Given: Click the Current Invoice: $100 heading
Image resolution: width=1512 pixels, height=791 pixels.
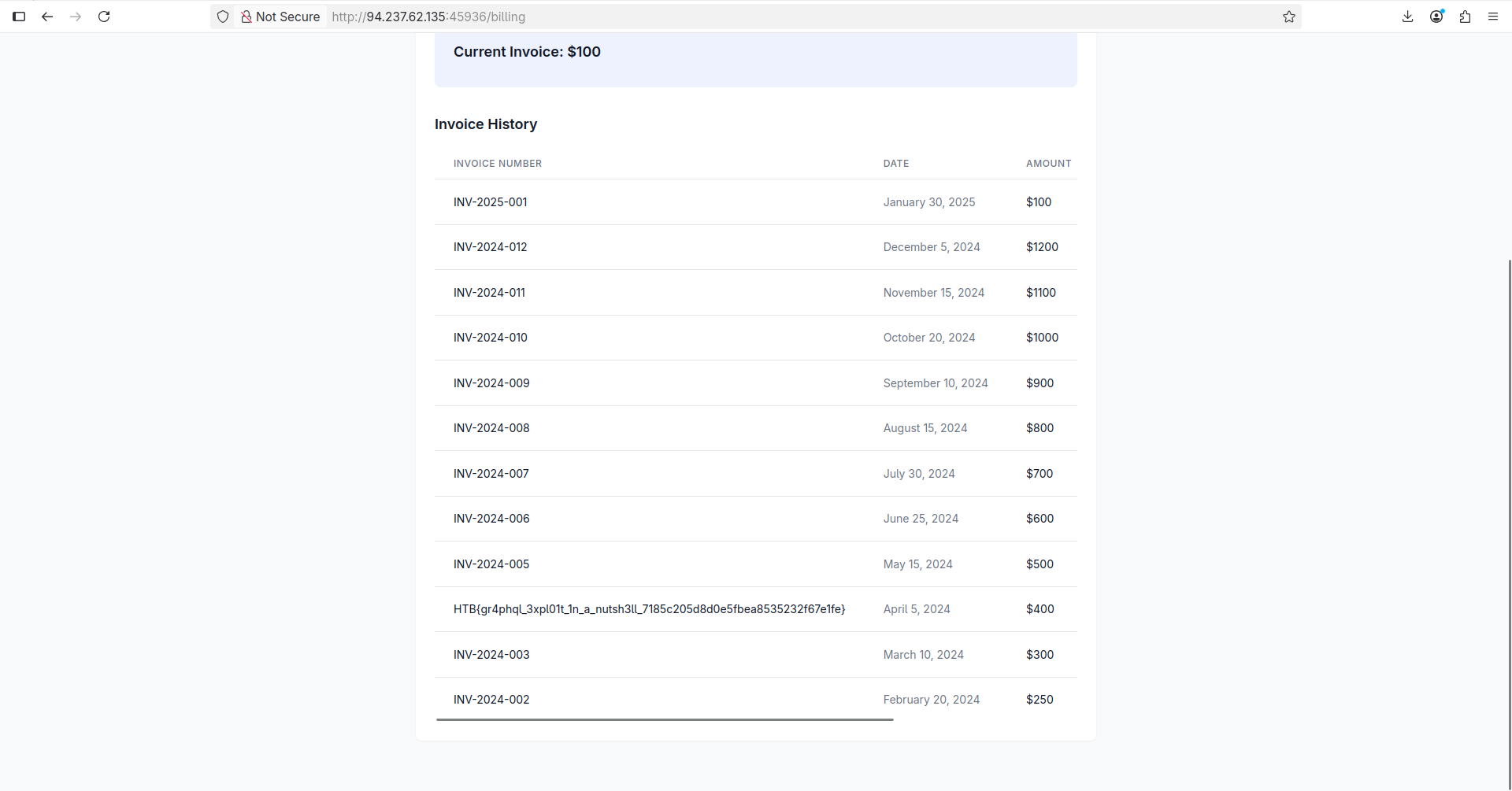Looking at the screenshot, I should tap(527, 52).
